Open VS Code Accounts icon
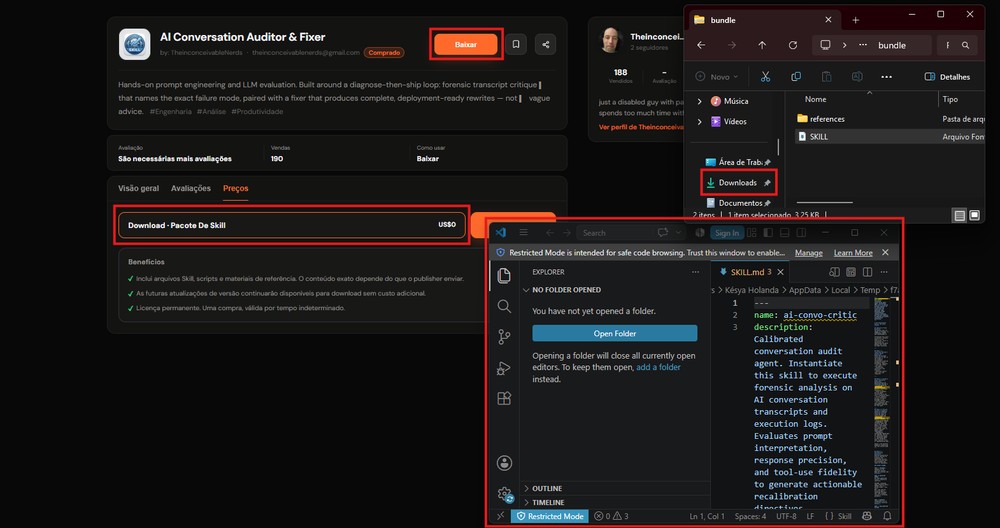The image size is (1000, 528). (504, 463)
